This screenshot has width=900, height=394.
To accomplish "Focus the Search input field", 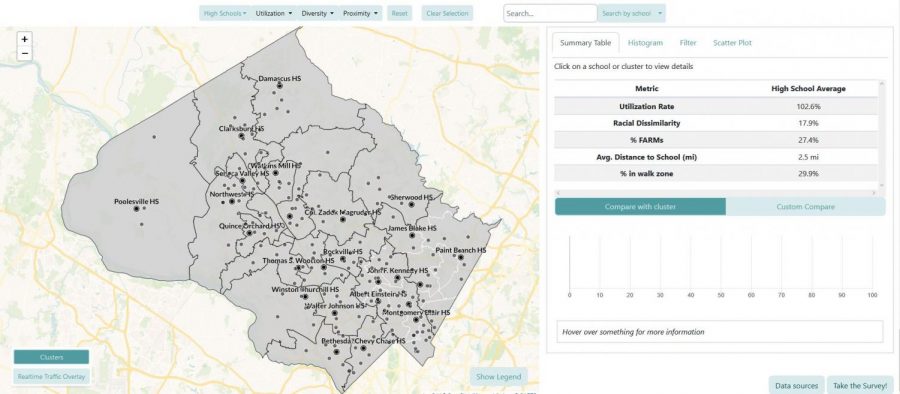I will [550, 13].
